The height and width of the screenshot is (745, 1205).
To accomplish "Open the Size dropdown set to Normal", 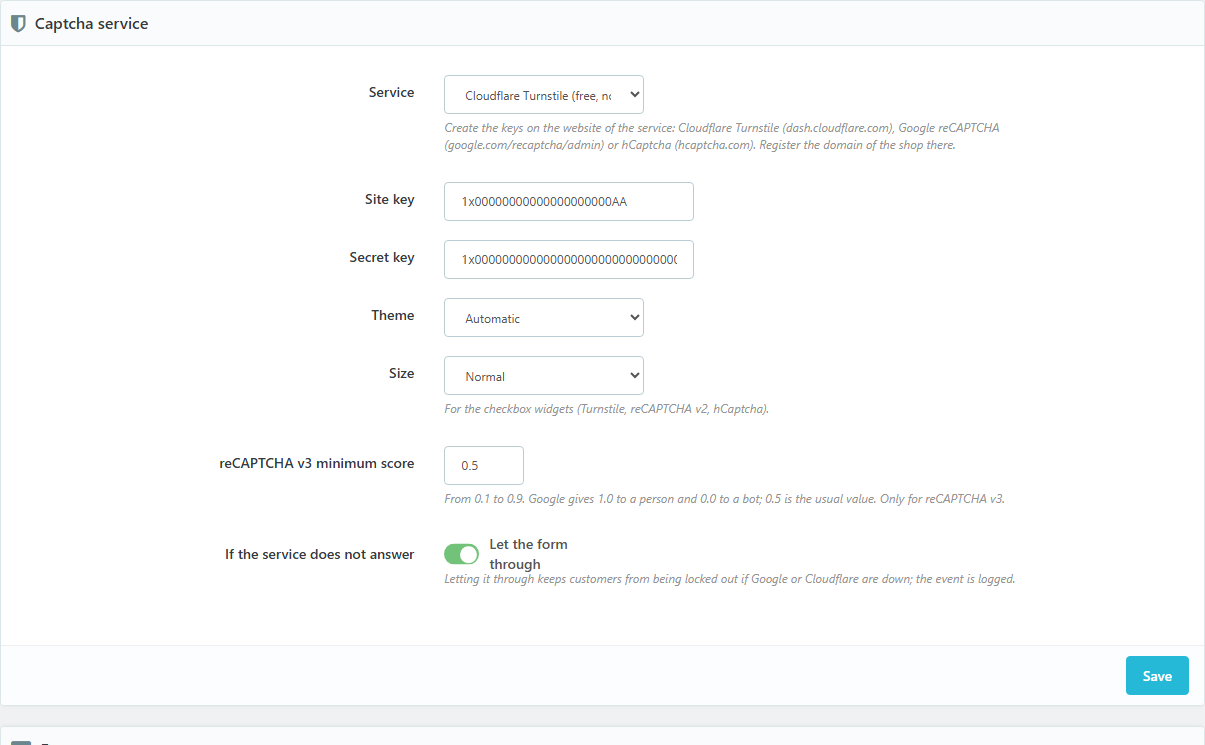I will click(x=544, y=375).
